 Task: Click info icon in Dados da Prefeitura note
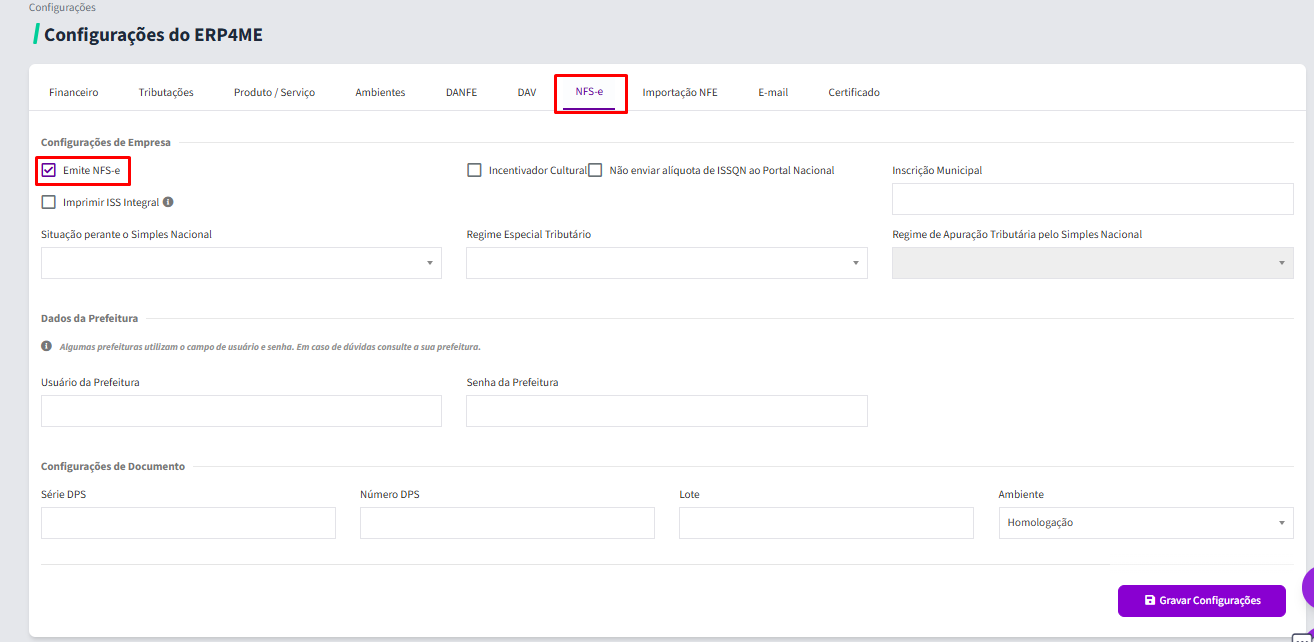46,346
